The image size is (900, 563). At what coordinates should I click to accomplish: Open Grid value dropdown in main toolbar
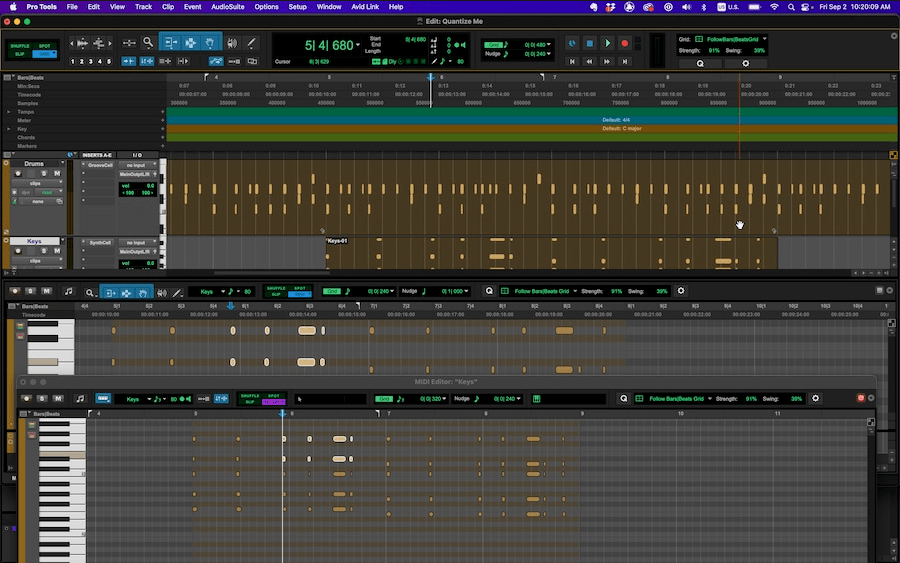[x=549, y=45]
